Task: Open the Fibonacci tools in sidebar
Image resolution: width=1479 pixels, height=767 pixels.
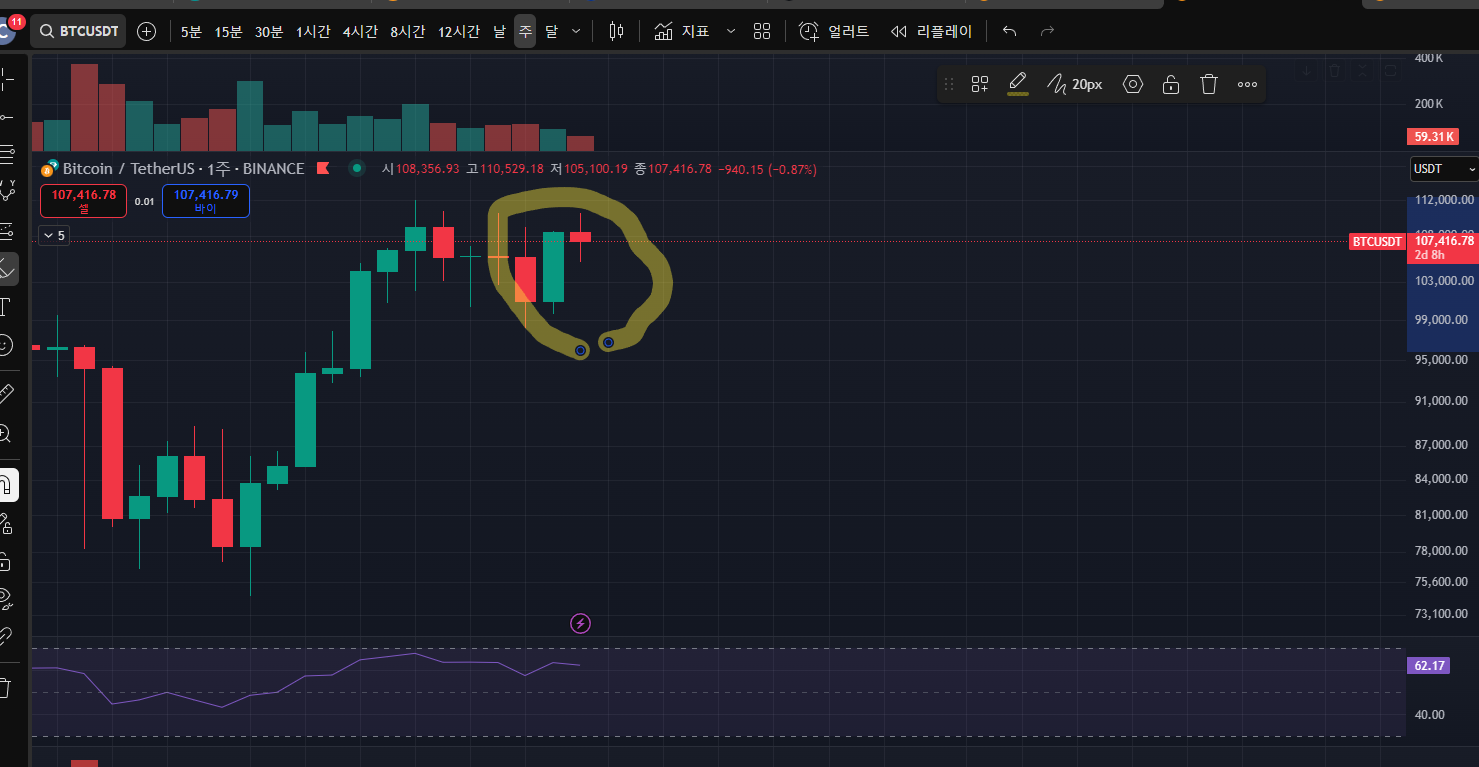Action: tap(7, 154)
